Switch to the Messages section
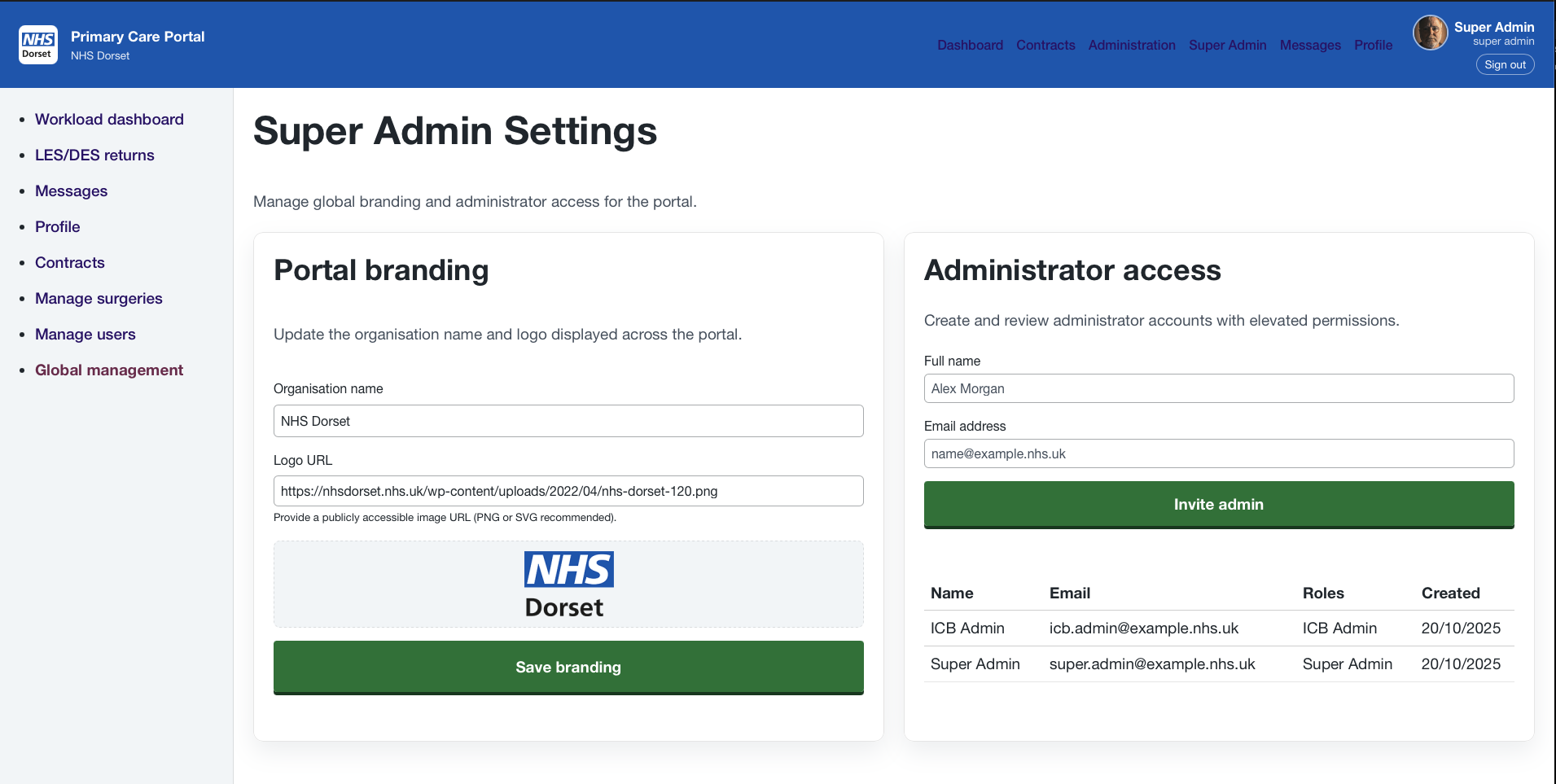 click(1310, 45)
